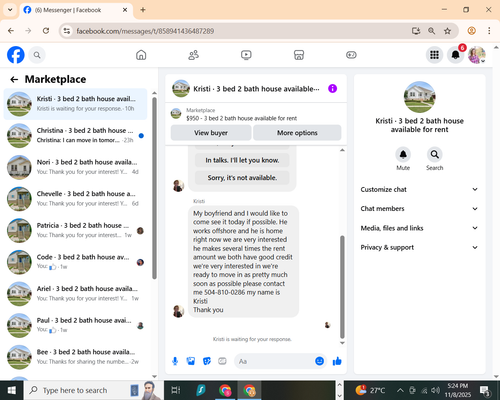The height and width of the screenshot is (400, 500).
Task: Open the Facebook logo home link
Action: tap(16, 55)
